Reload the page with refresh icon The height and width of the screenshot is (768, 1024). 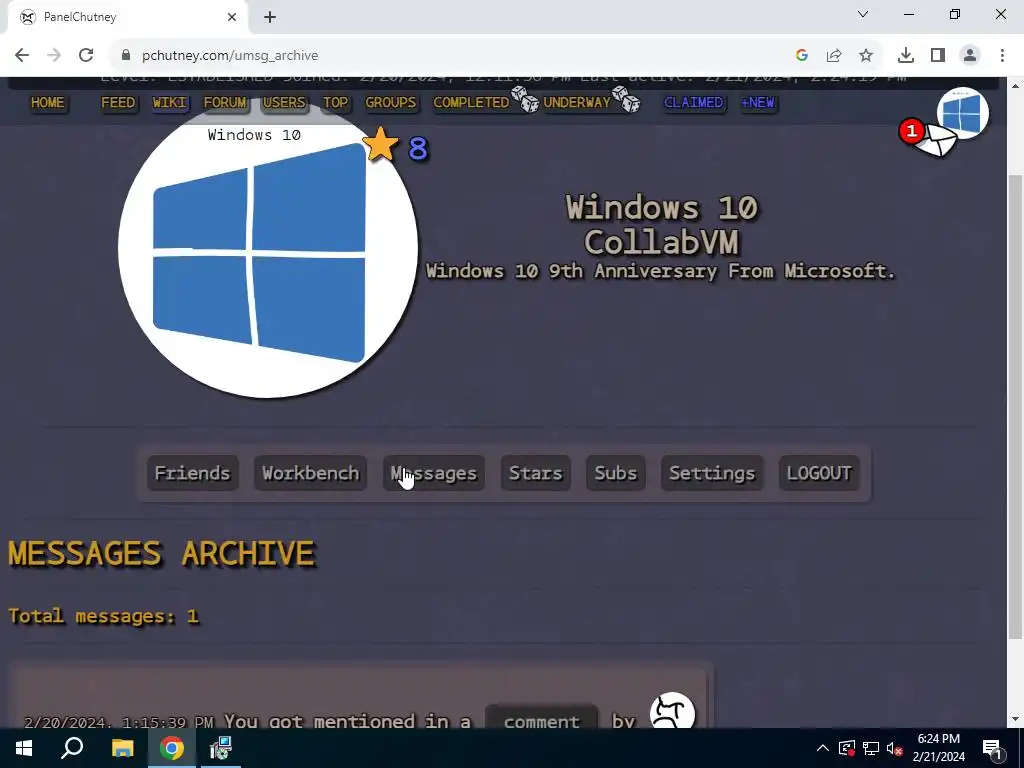point(86,56)
